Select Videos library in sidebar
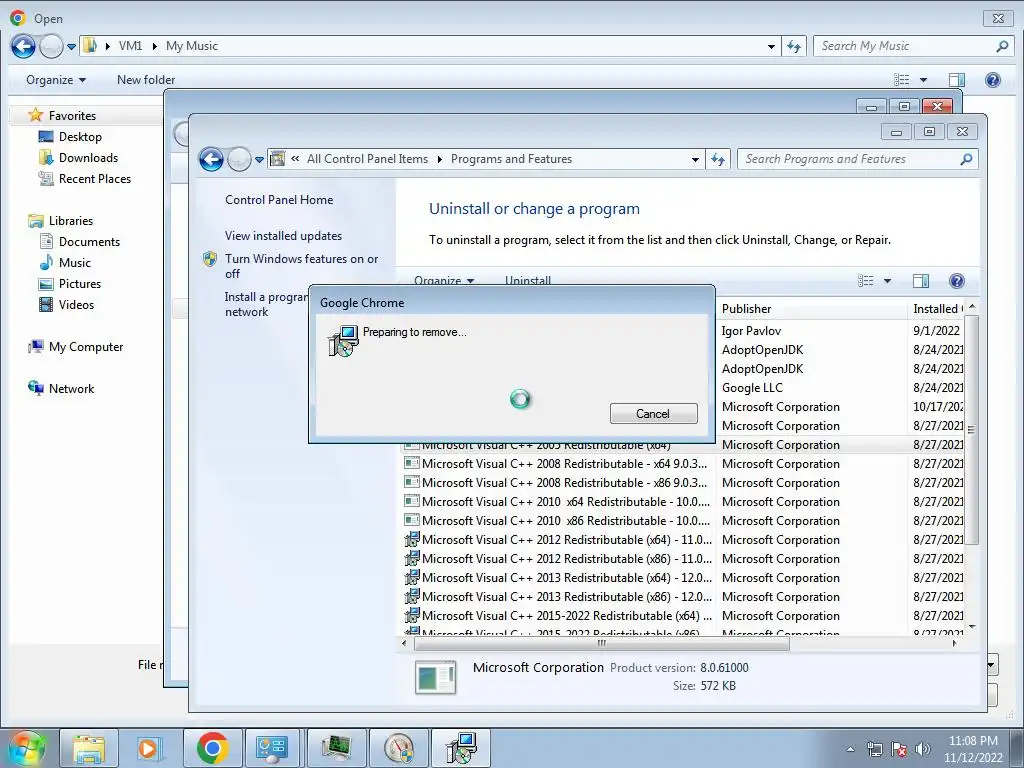Screen dimensions: 1024x768 click(76, 305)
